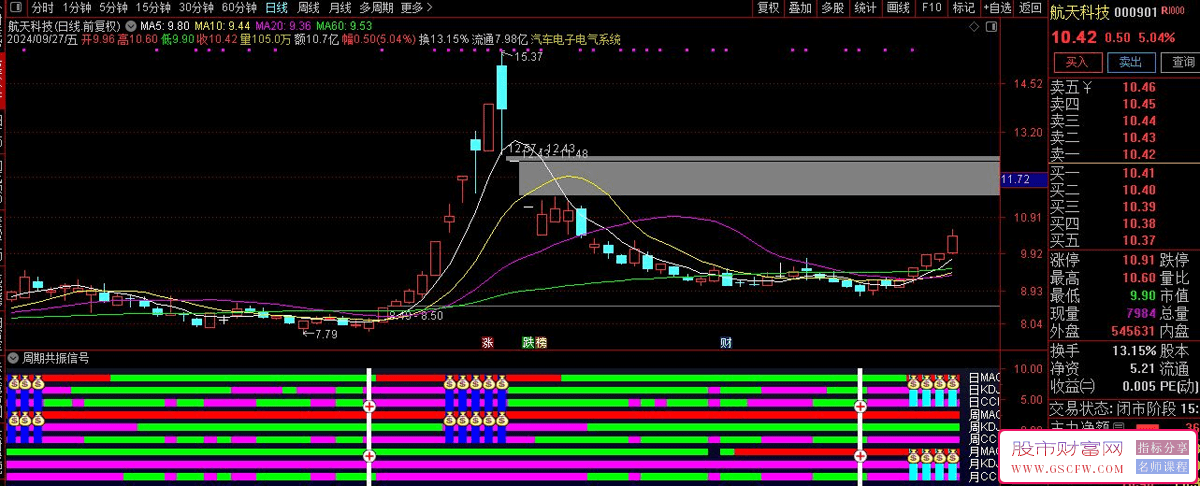Open the 多周期 multi-period view

click(377, 7)
